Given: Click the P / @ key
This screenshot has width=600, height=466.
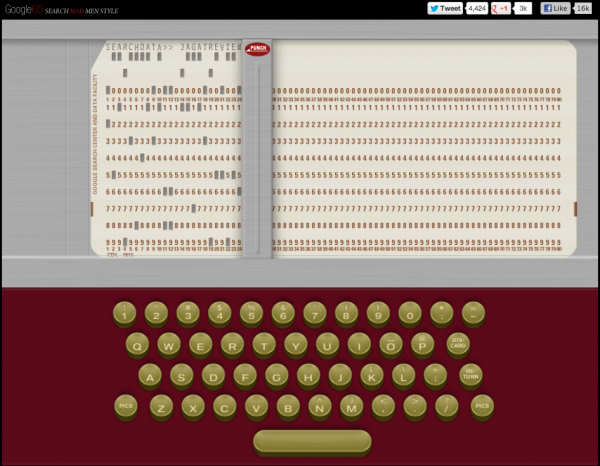Looking at the screenshot, I should 422,345.
